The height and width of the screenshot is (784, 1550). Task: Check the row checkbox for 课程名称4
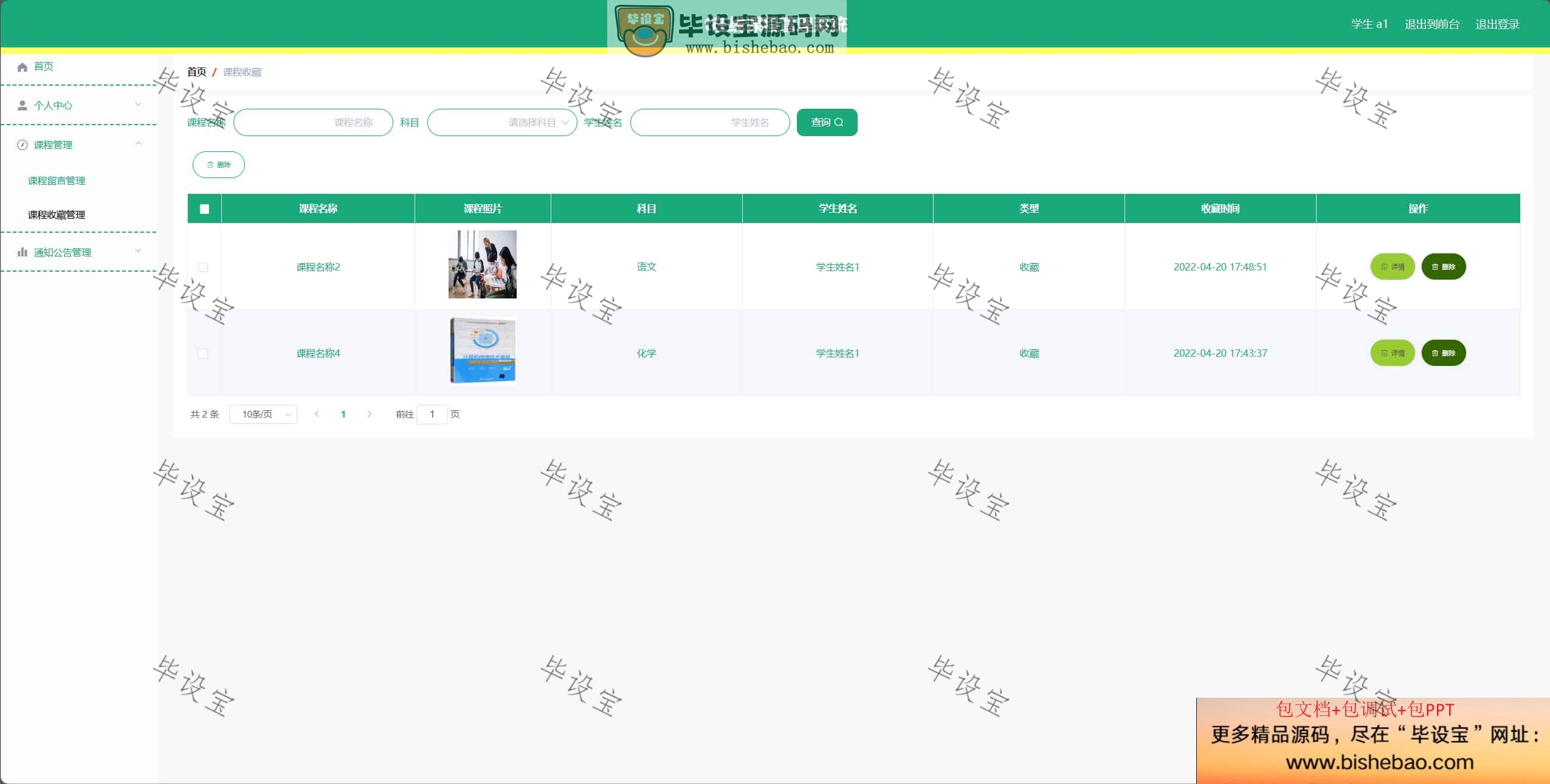203,354
